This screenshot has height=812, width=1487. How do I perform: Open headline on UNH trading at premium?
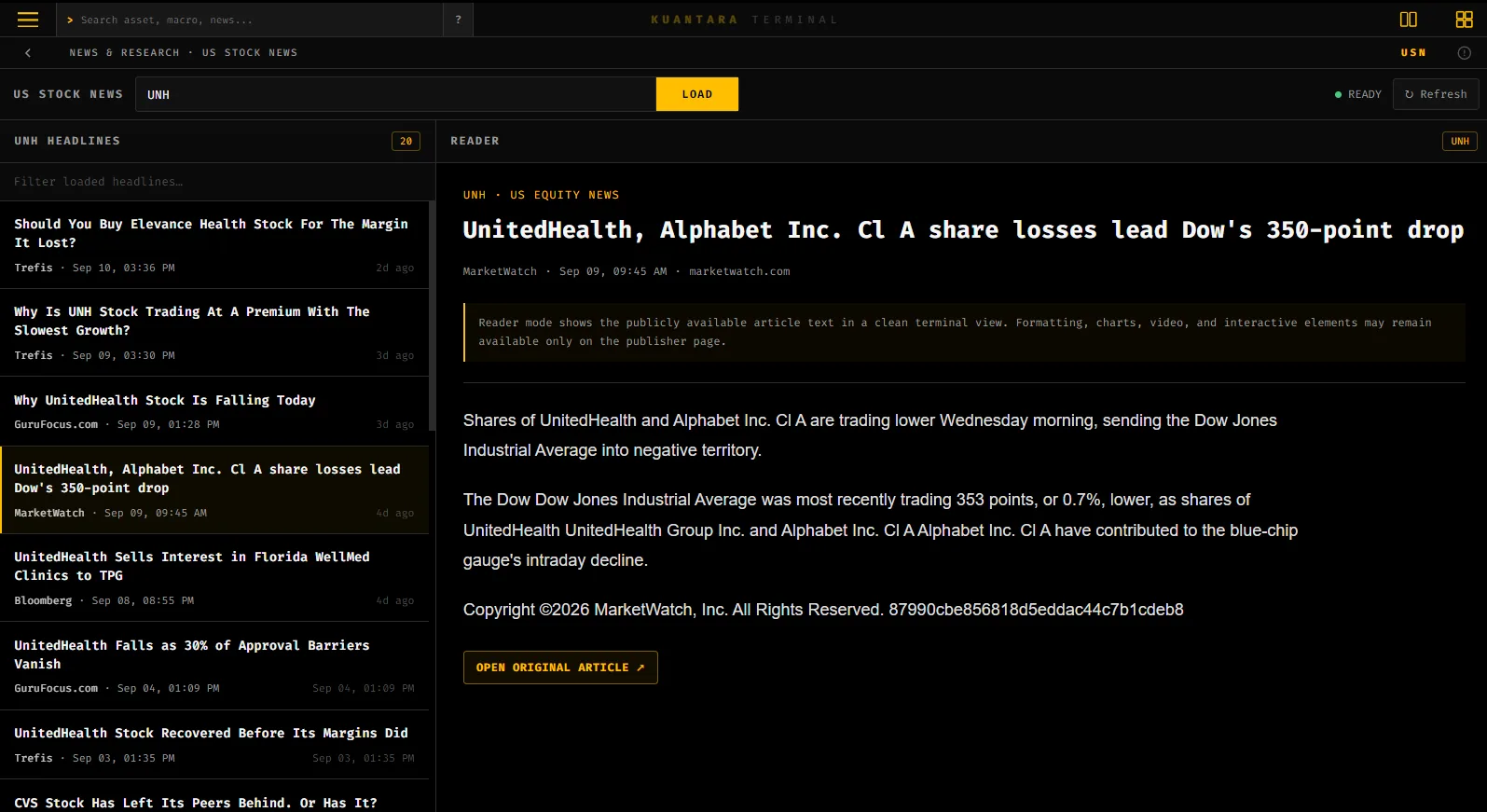214,333
